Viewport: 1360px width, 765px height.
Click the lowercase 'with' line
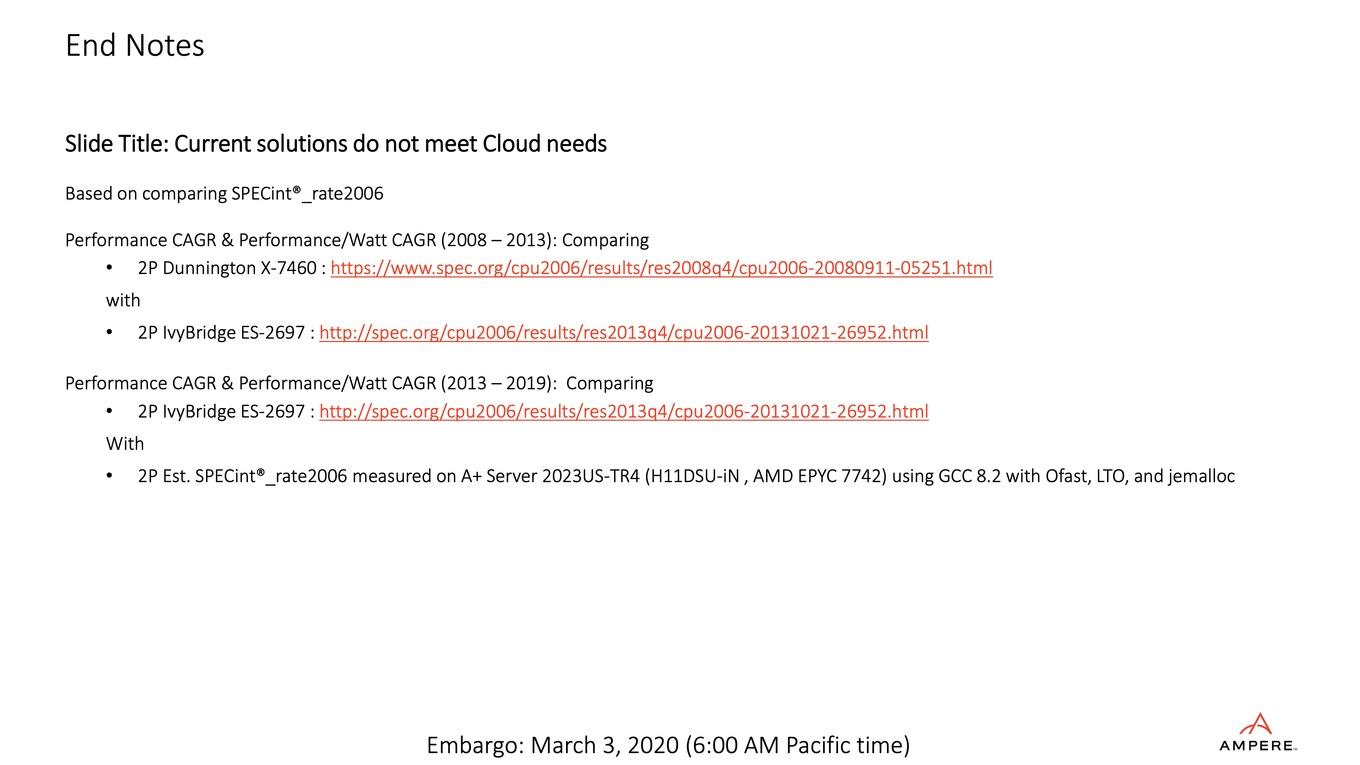(x=123, y=300)
